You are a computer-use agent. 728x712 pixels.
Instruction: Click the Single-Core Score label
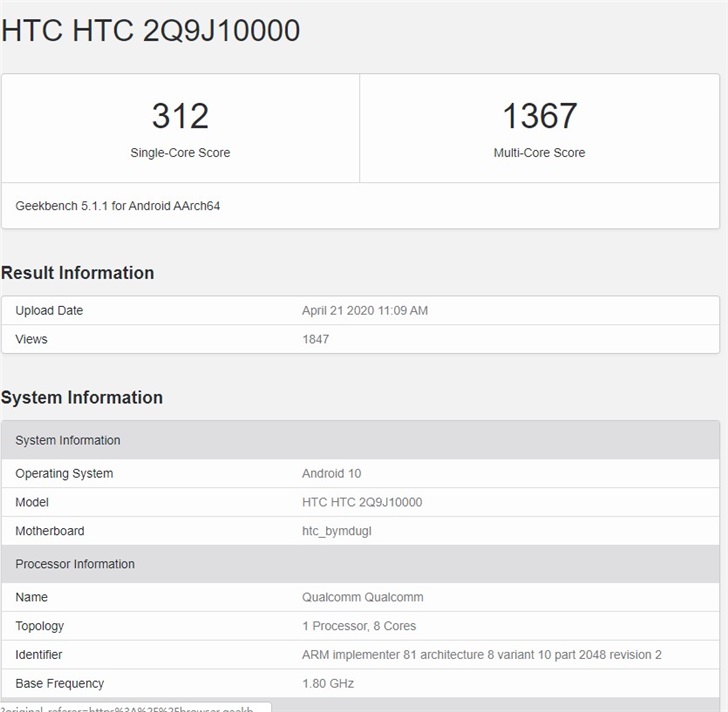pos(180,153)
